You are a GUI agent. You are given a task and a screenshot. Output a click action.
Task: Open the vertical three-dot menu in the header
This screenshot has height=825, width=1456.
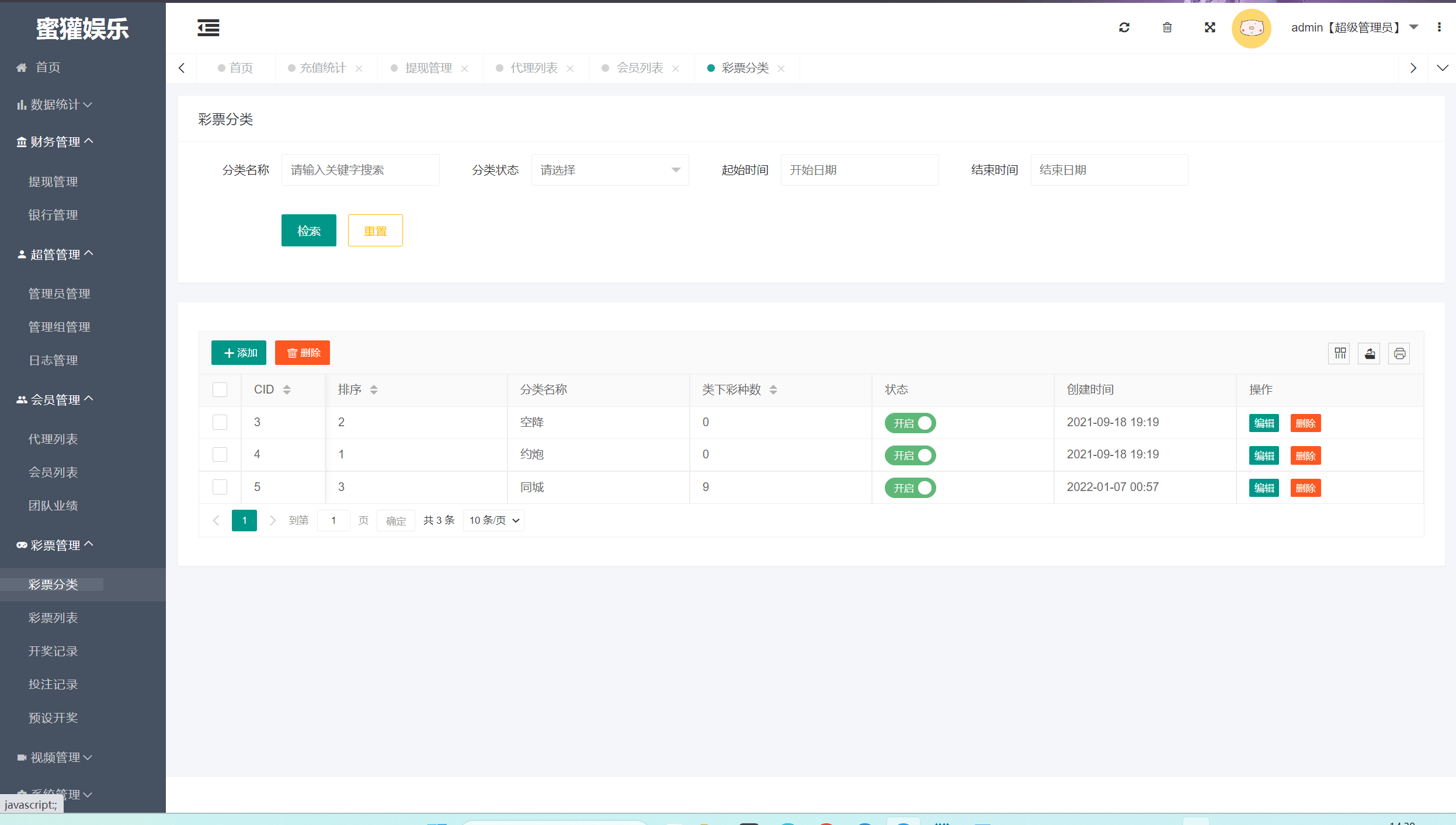1439,27
